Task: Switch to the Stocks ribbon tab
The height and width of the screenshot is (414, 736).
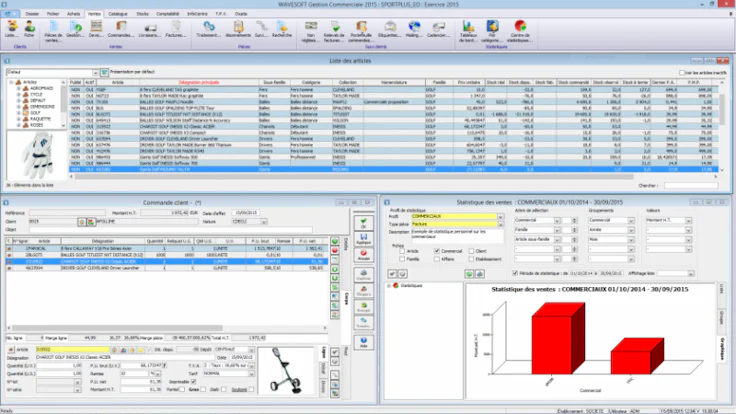Action: 143,13
